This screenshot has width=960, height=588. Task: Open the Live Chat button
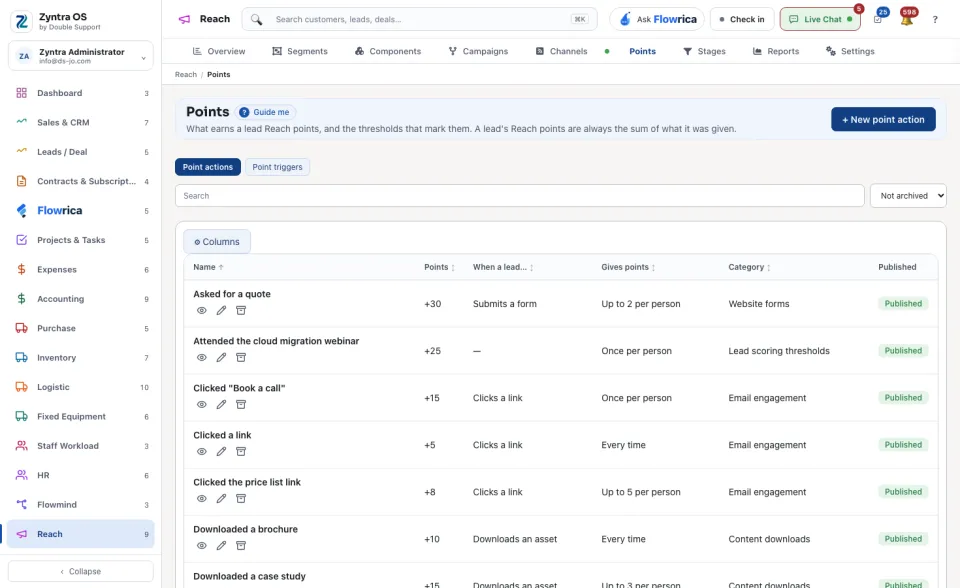820,20
